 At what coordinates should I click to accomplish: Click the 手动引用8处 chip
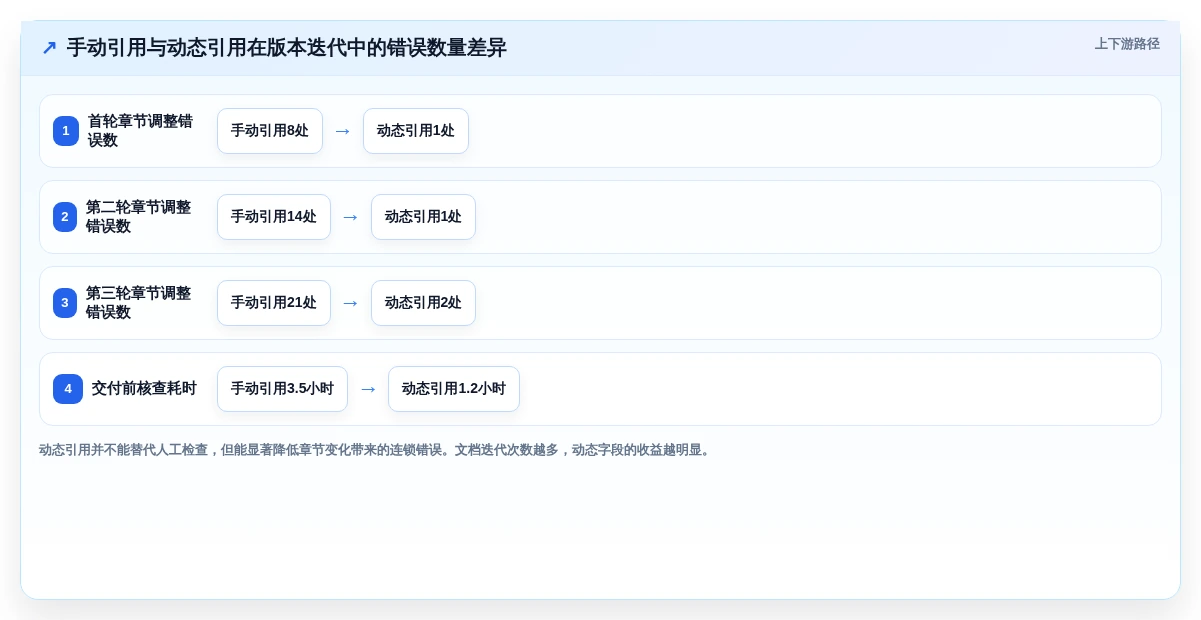[270, 131]
